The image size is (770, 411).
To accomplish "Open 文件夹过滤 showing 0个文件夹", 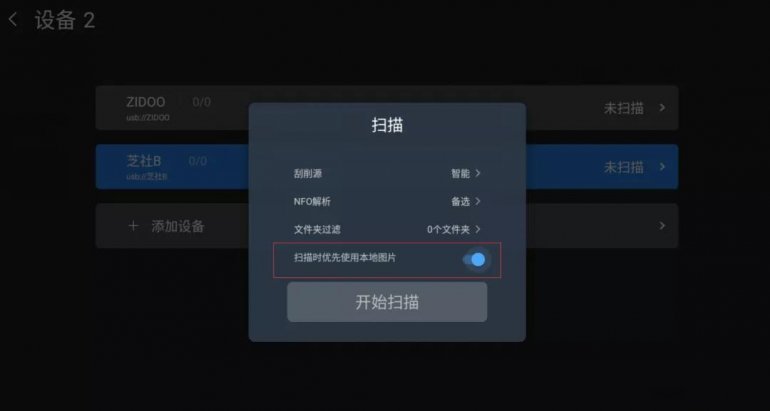I will click(x=387, y=229).
